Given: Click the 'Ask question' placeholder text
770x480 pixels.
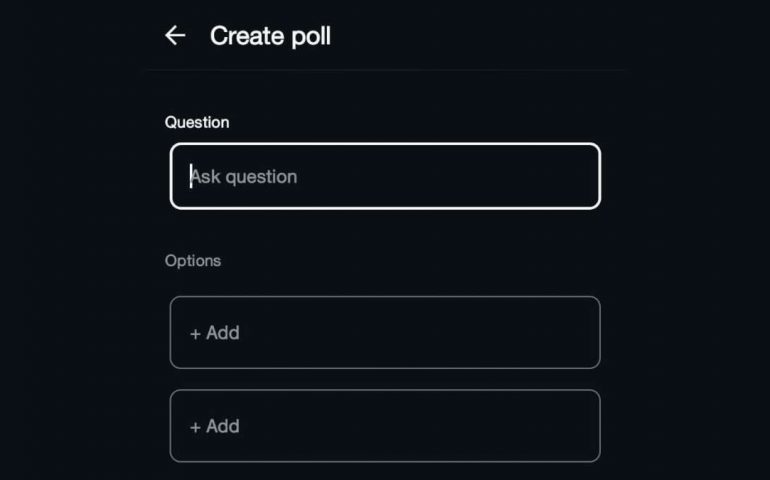Looking at the screenshot, I should [244, 177].
